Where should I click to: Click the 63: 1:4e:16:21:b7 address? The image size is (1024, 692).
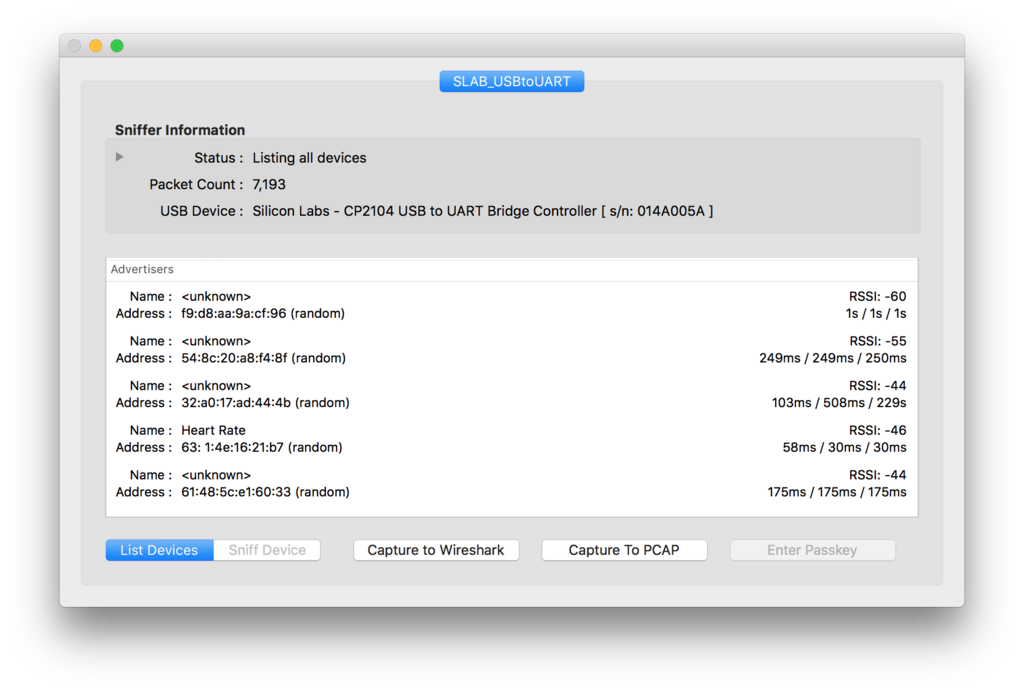pos(262,447)
